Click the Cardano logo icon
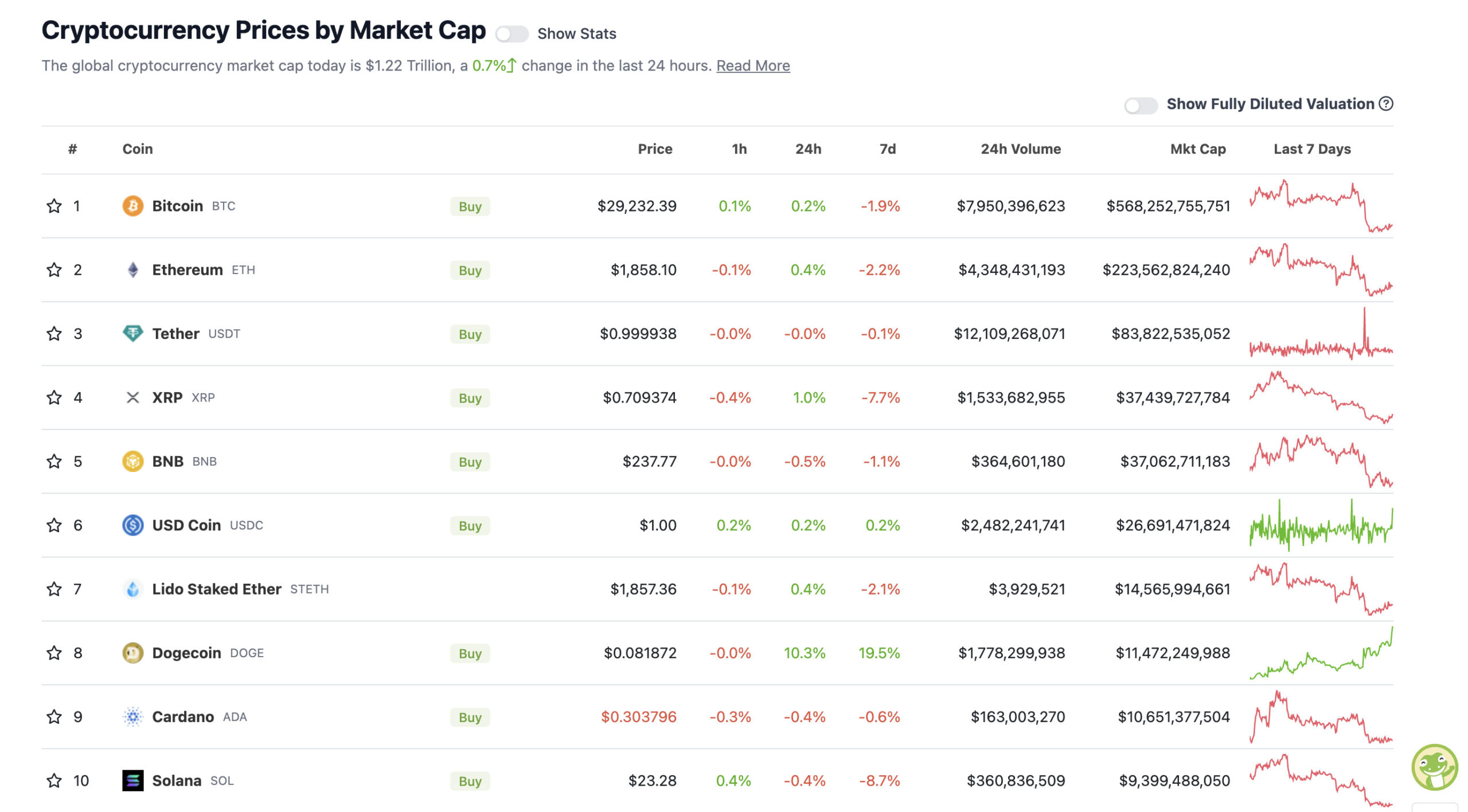This screenshot has height=812, width=1468. pos(133,717)
